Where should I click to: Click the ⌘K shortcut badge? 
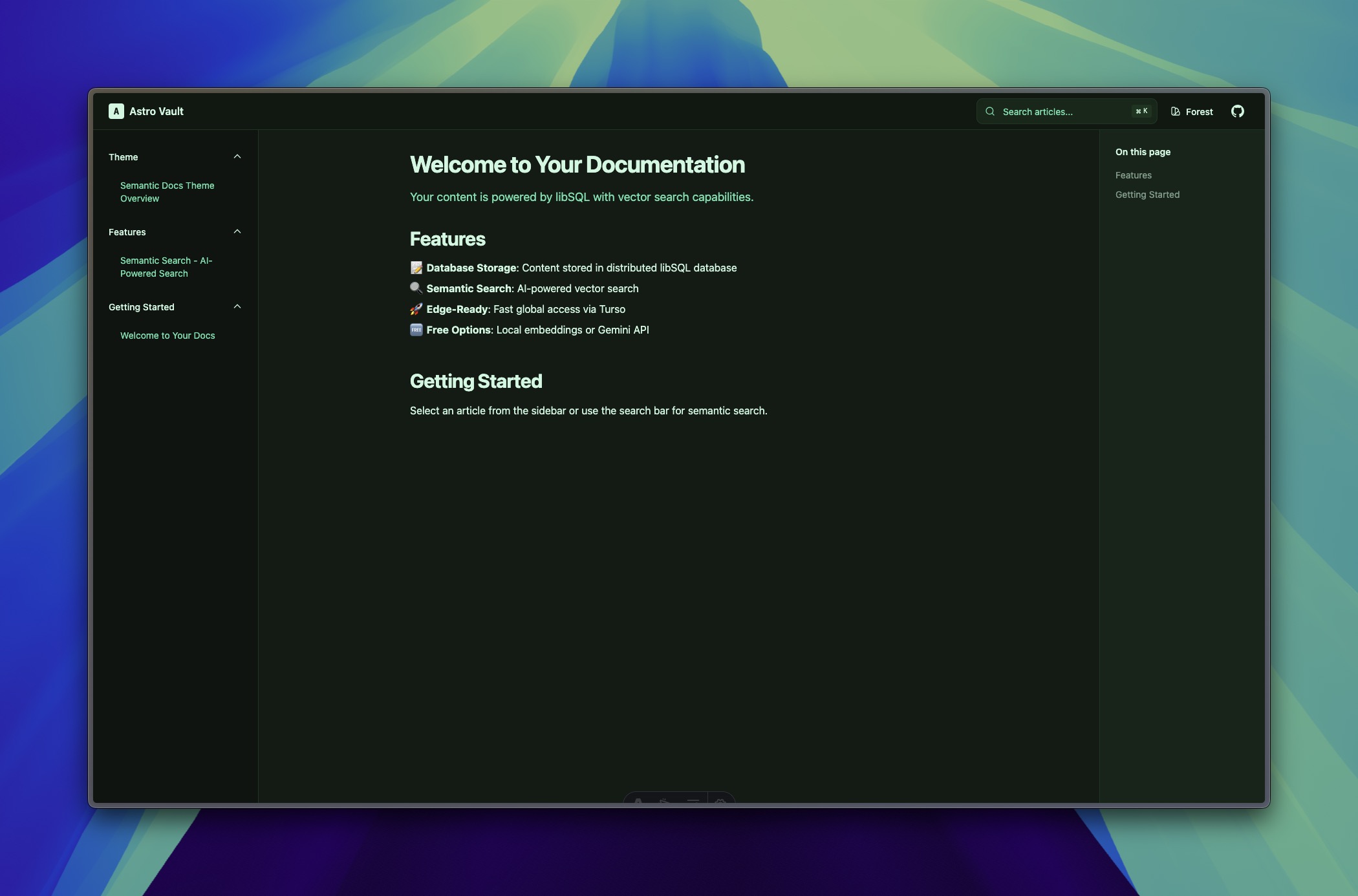[x=1141, y=111]
